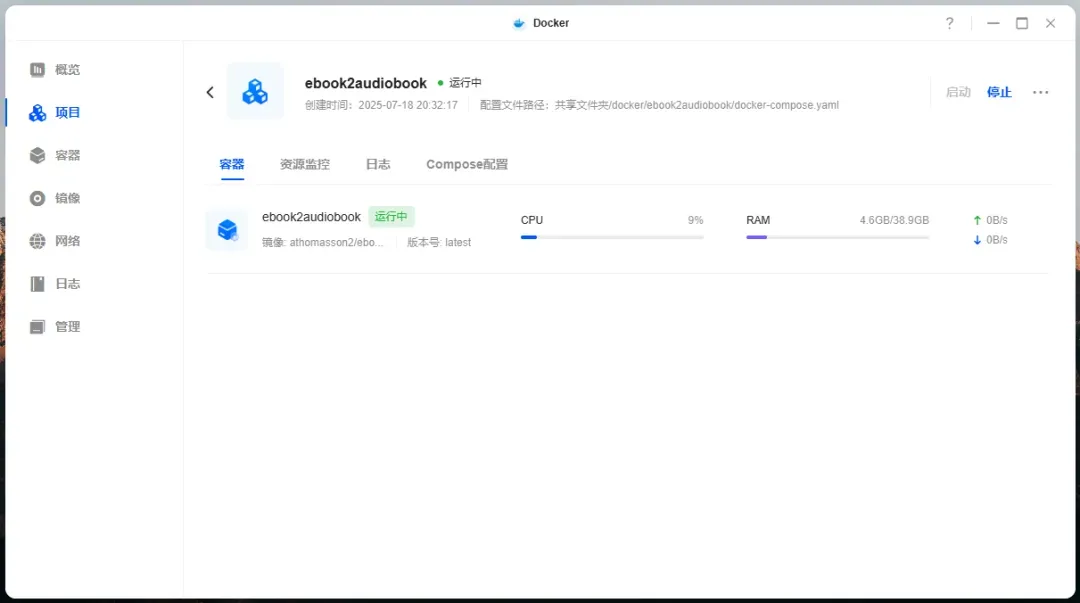Select the 项目 project cubes icon
1080x603 pixels.
pos(38,113)
